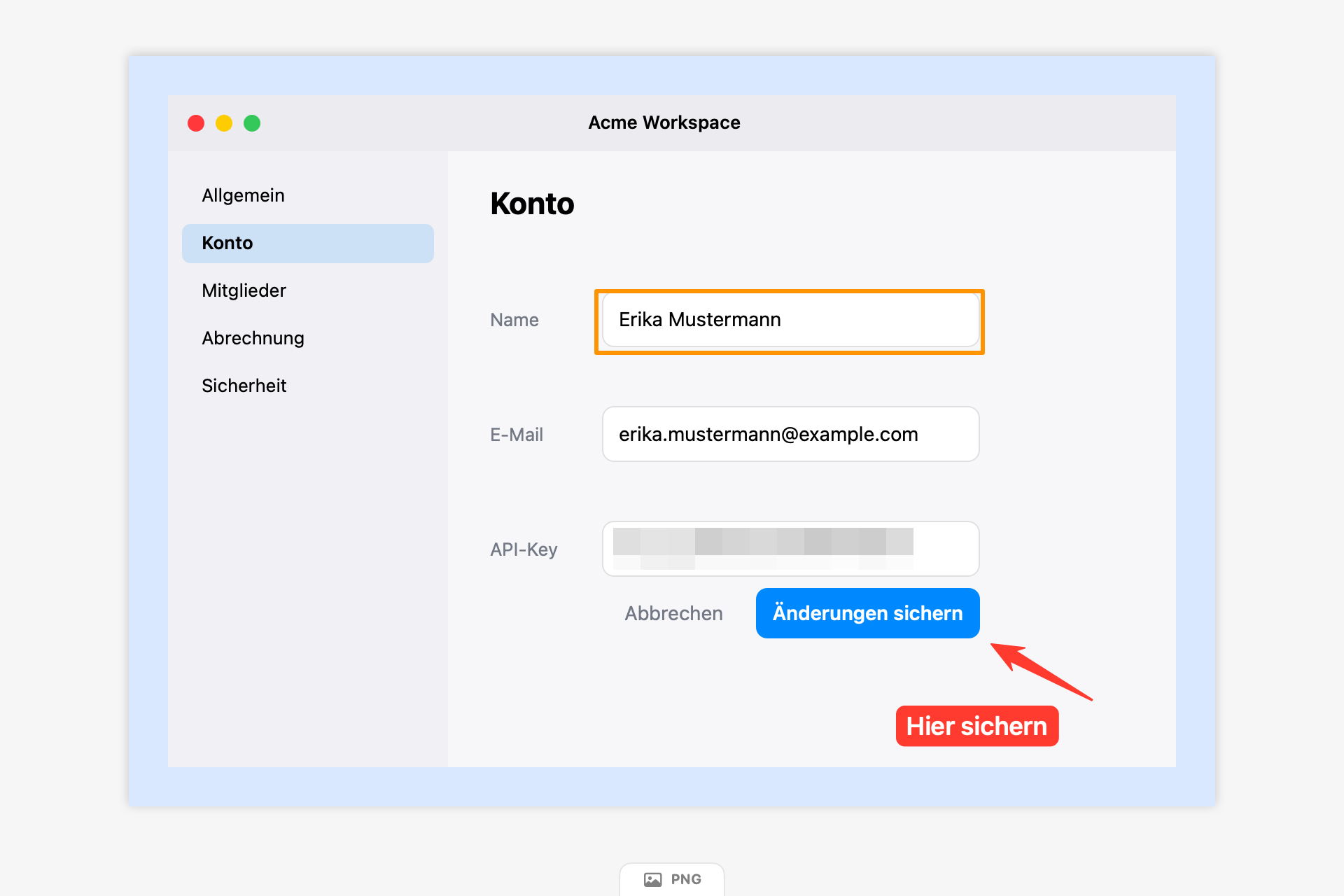Cancel changes with the Abbrechen button
The width and height of the screenshot is (1344, 896).
[x=673, y=613]
